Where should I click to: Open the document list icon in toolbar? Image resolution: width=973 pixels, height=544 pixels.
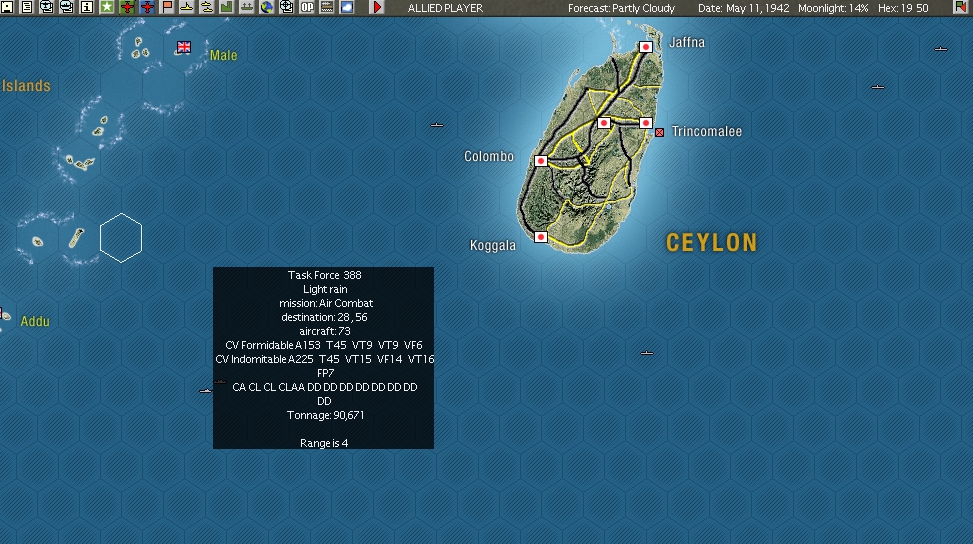[x=27, y=7]
